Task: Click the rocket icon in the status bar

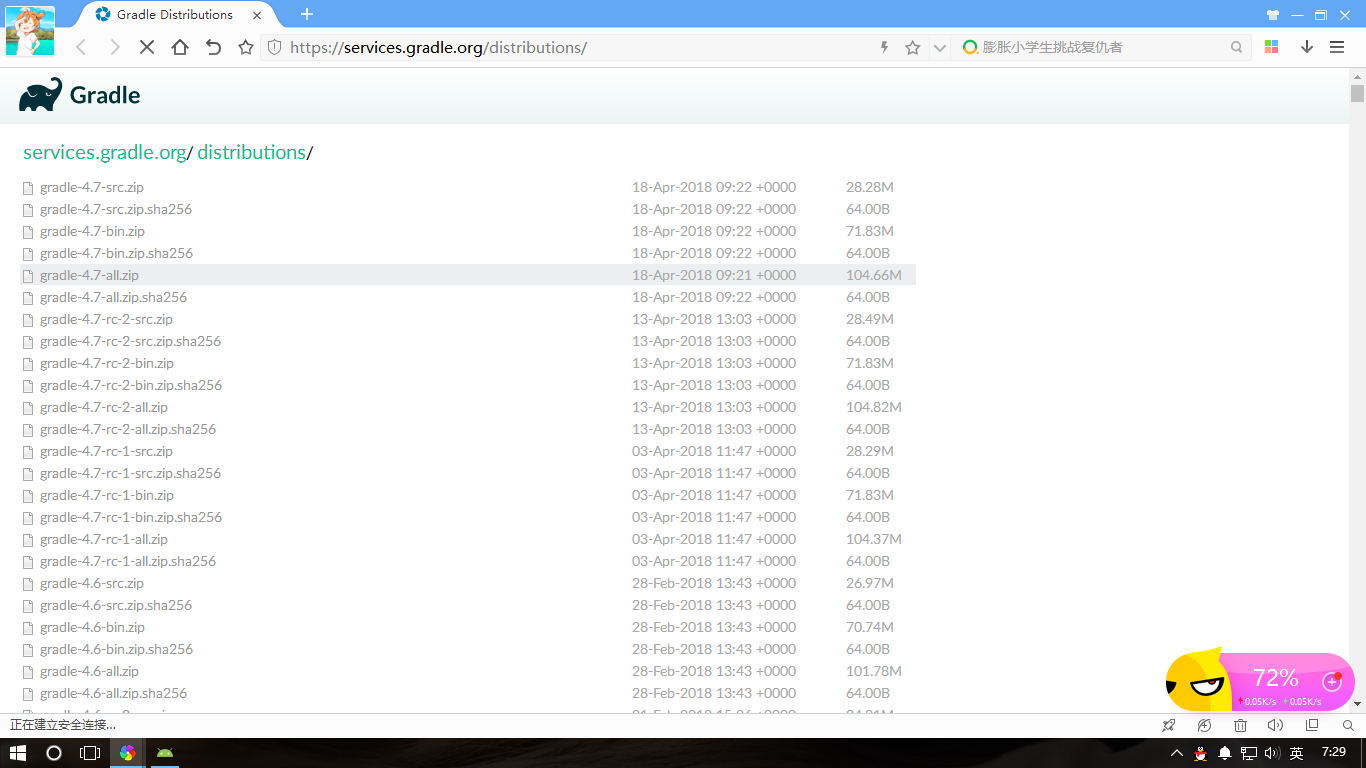Action: (1169, 726)
